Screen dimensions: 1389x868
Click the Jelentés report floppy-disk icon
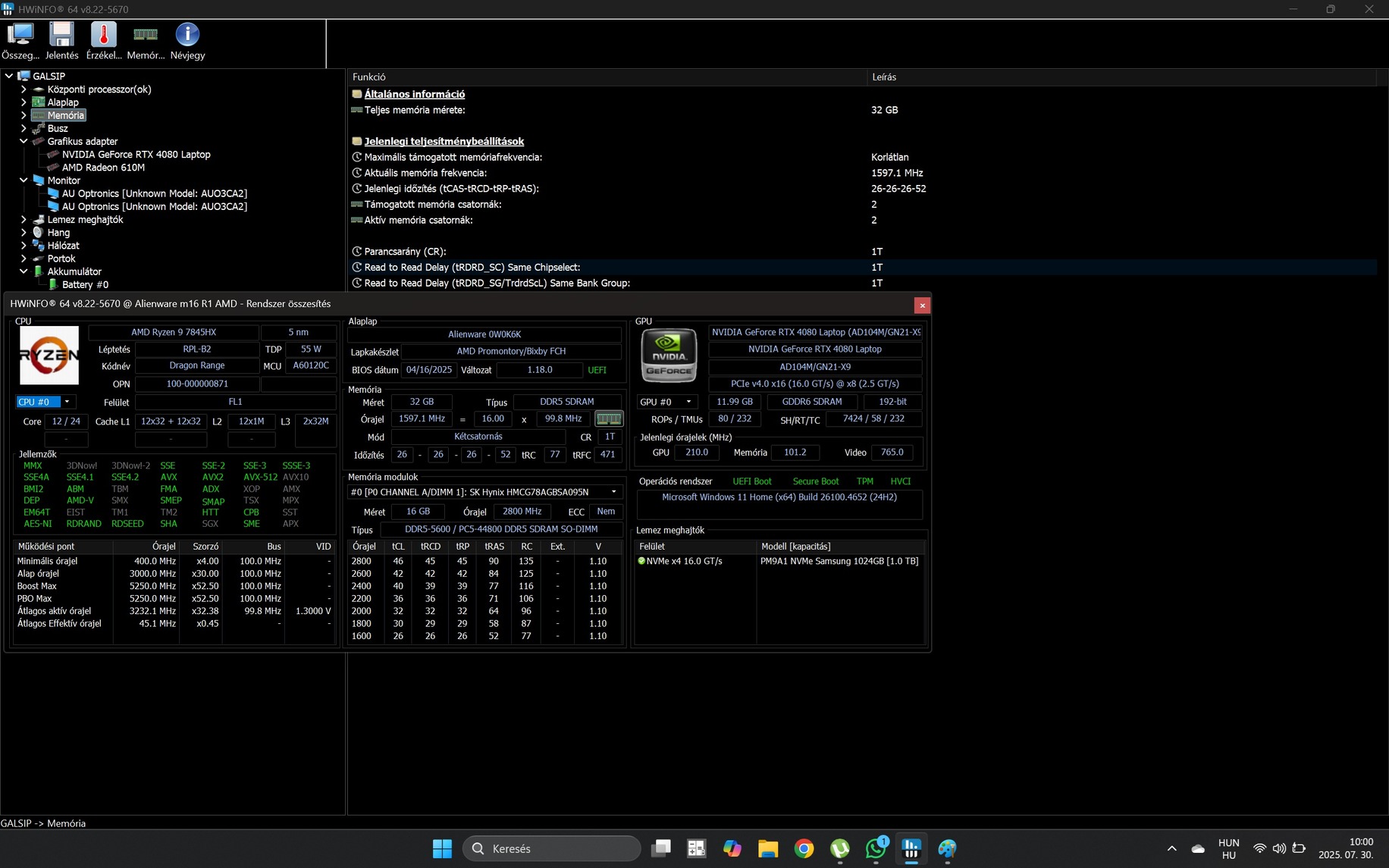tap(61, 34)
